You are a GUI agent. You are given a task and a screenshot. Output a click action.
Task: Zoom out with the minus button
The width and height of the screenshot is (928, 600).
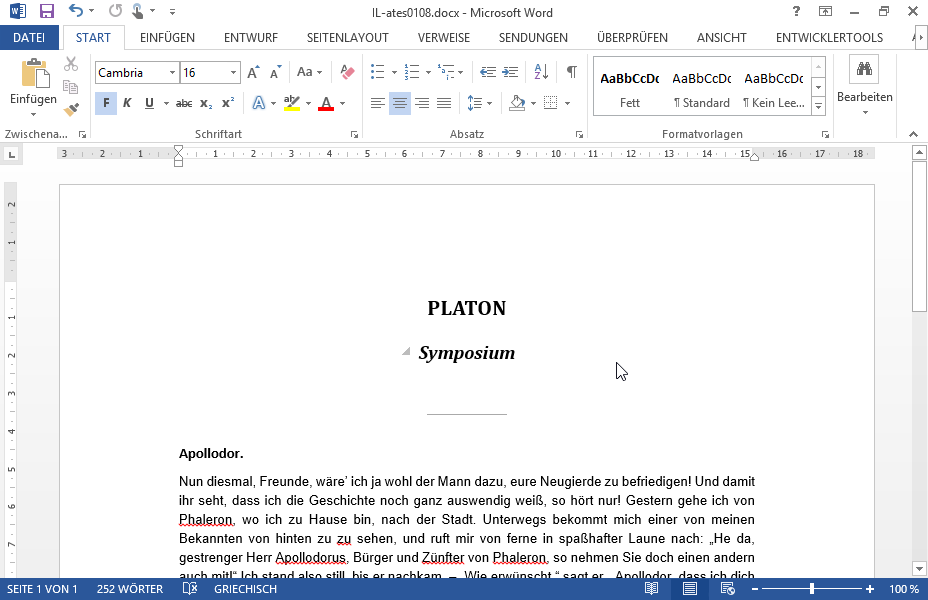pyautogui.click(x=755, y=589)
